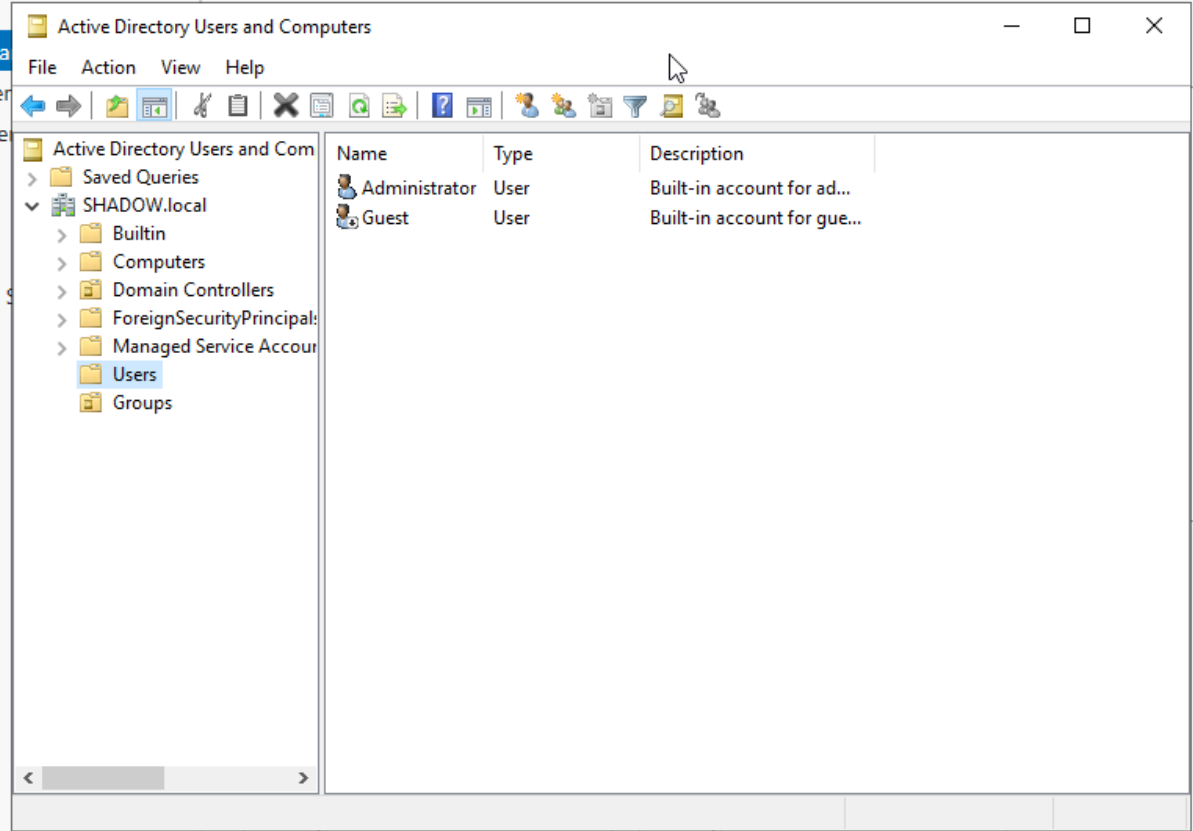Open the View menu

click(180, 68)
